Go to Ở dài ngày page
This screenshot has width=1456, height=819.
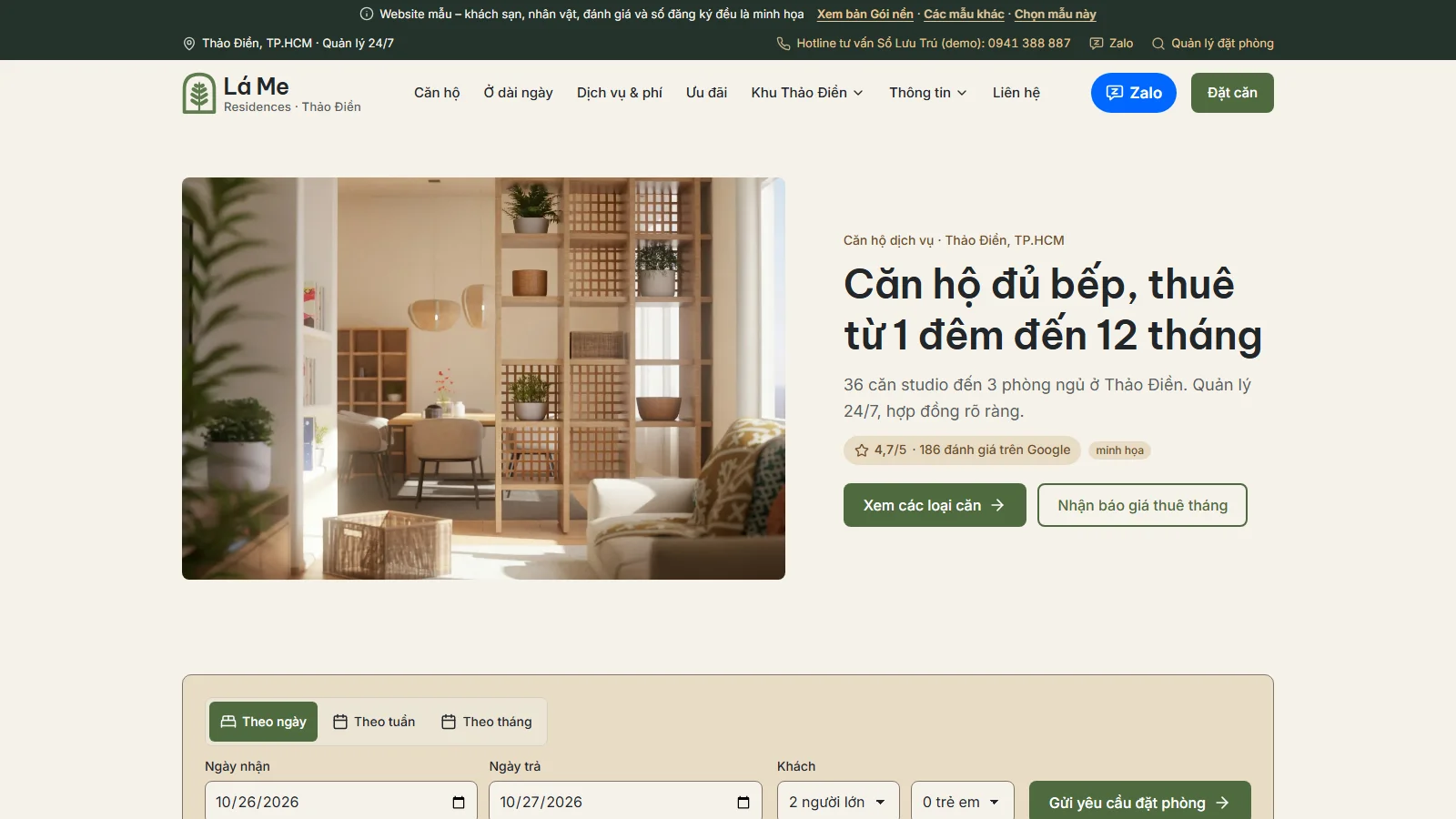(519, 93)
